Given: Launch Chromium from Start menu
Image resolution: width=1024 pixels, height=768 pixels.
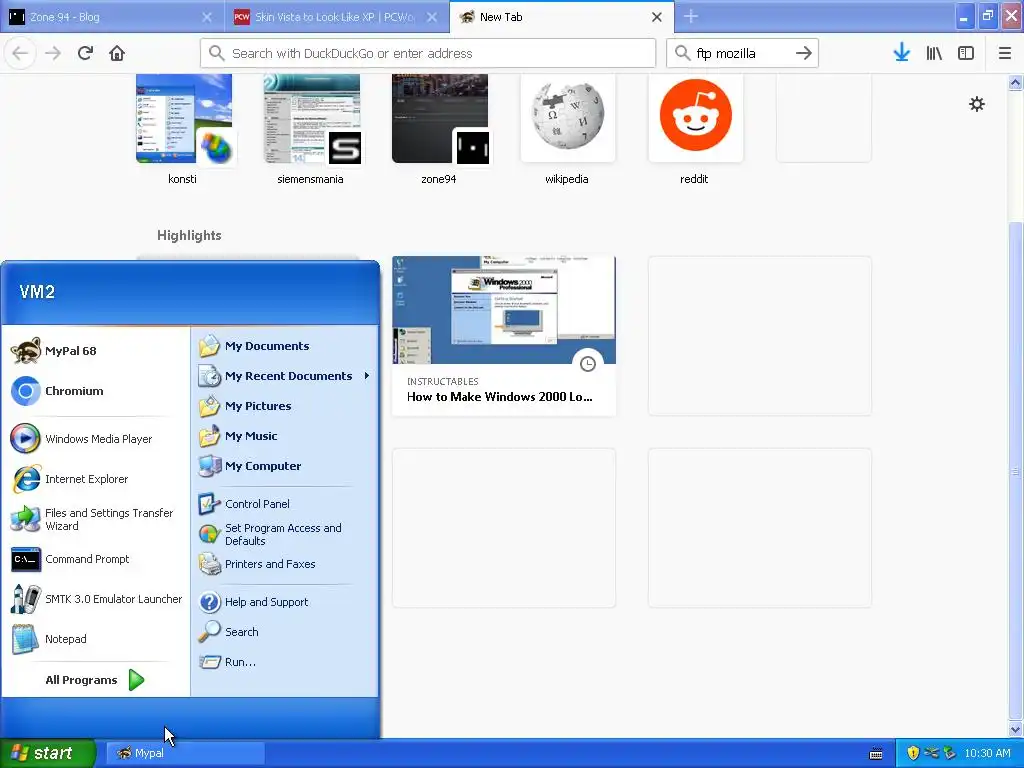Looking at the screenshot, I should click(x=97, y=391).
